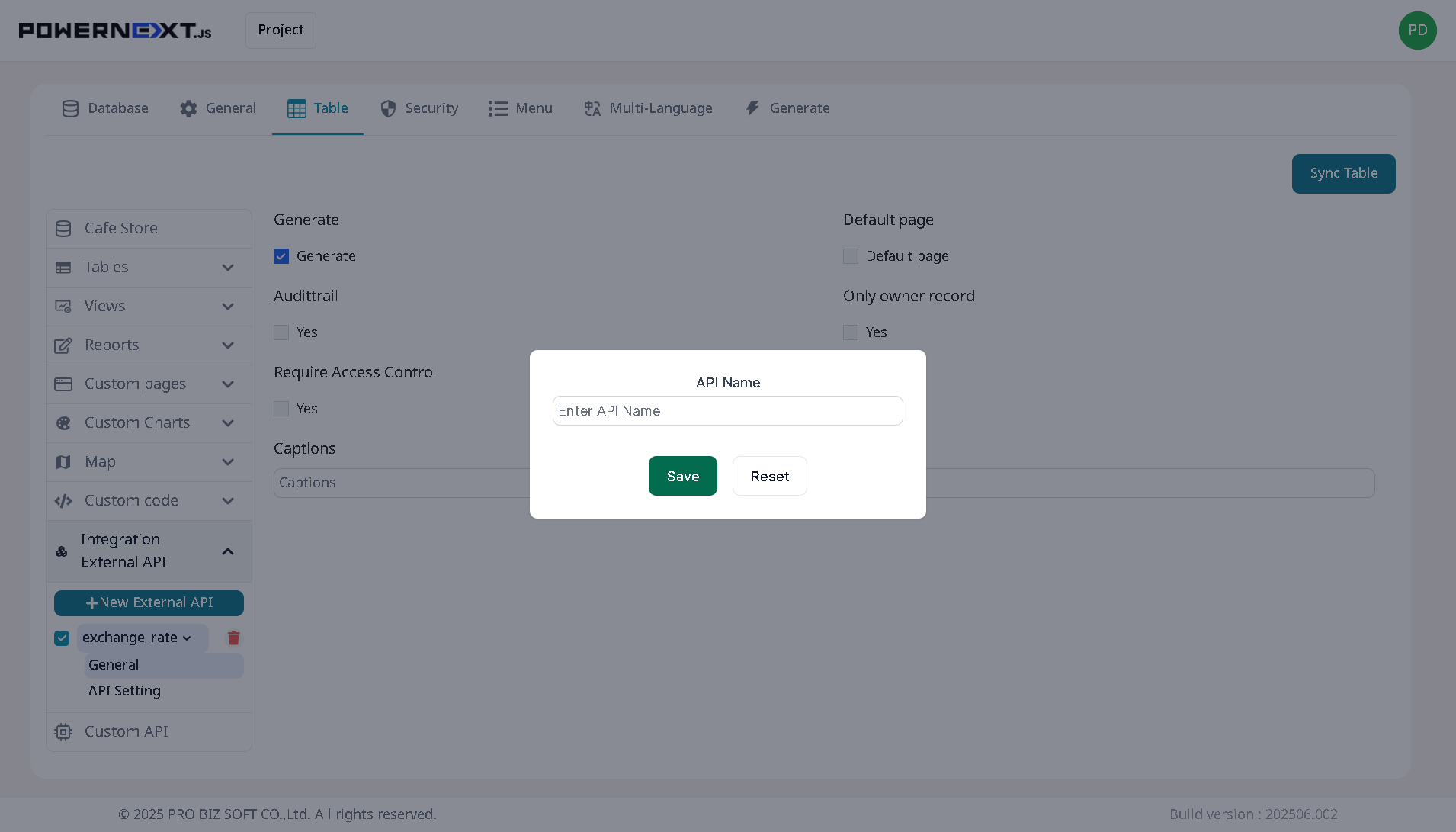1456x832 pixels.
Task: Open the PD user avatar
Action: point(1417,31)
